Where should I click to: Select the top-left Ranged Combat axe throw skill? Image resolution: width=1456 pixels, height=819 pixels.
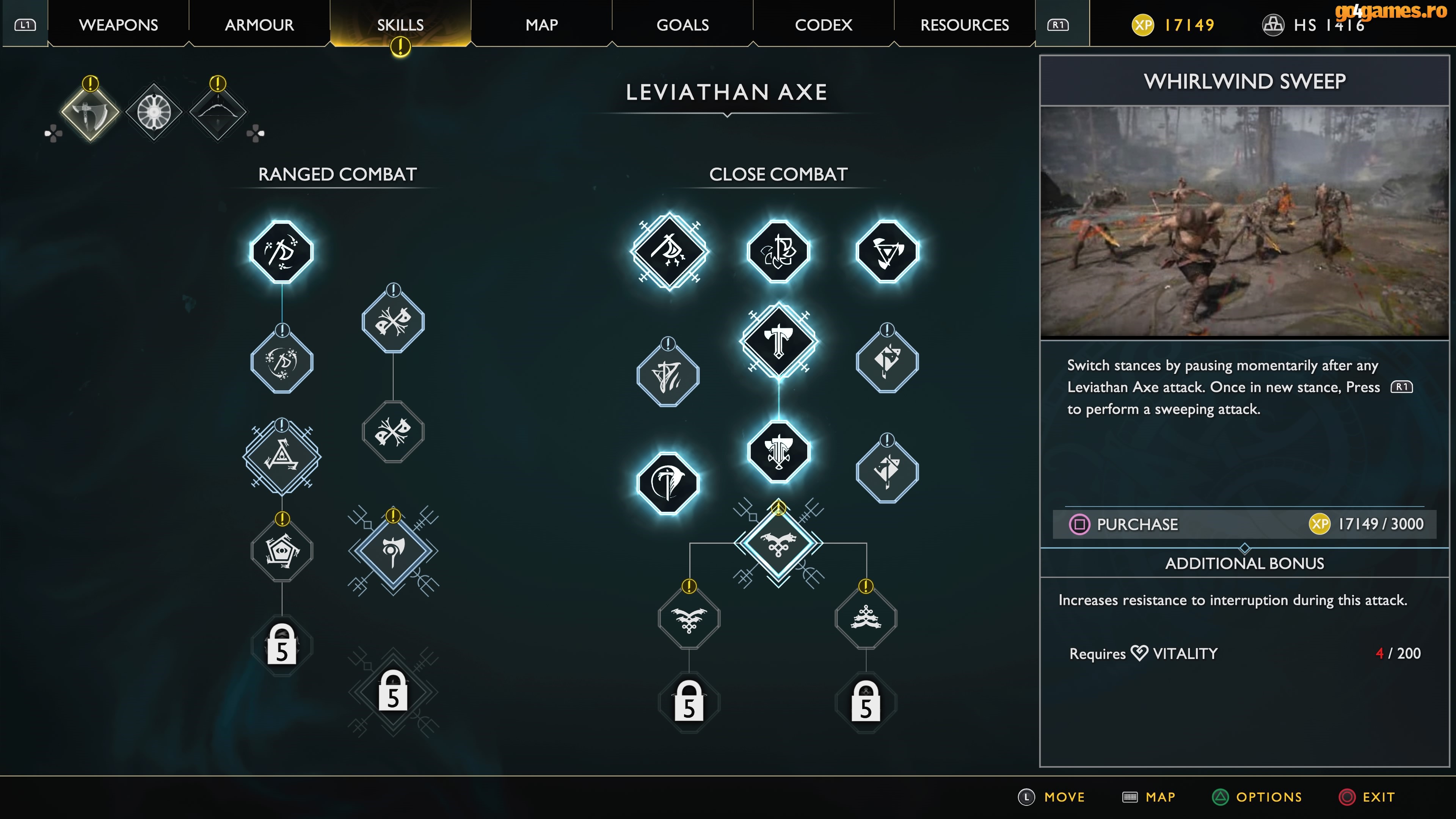click(281, 251)
